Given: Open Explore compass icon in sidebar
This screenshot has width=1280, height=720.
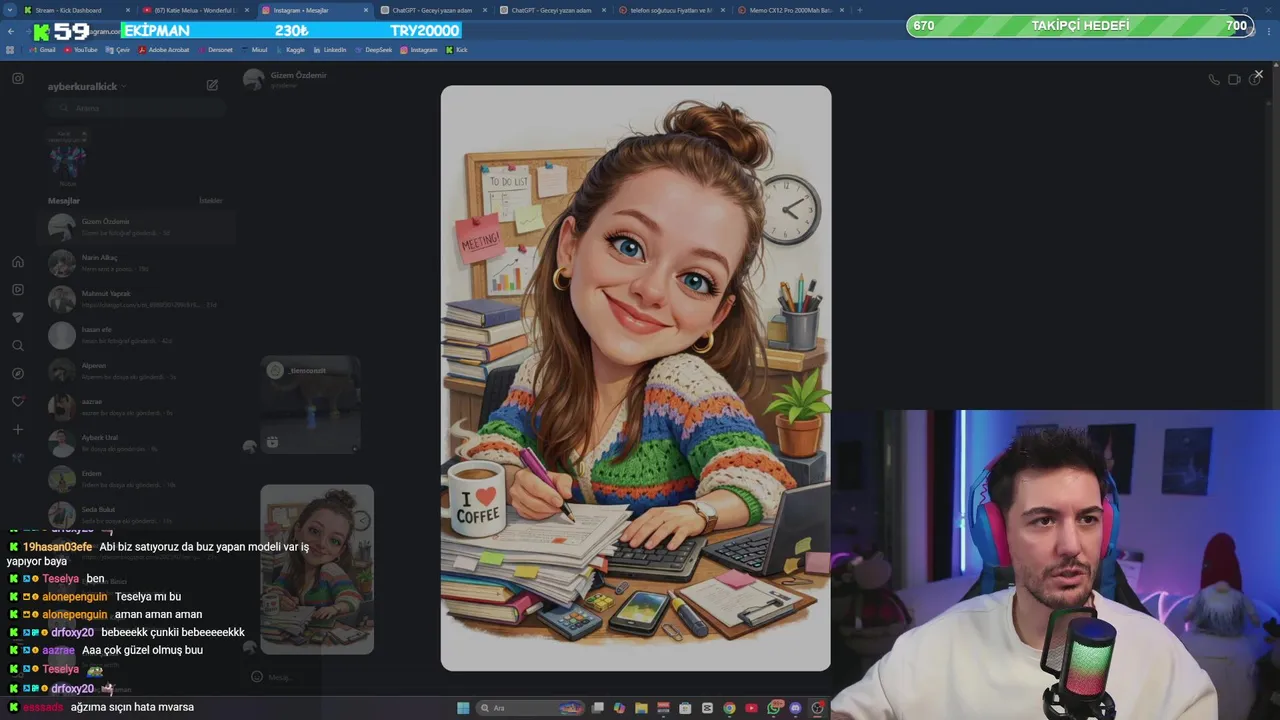Looking at the screenshot, I should (18, 374).
